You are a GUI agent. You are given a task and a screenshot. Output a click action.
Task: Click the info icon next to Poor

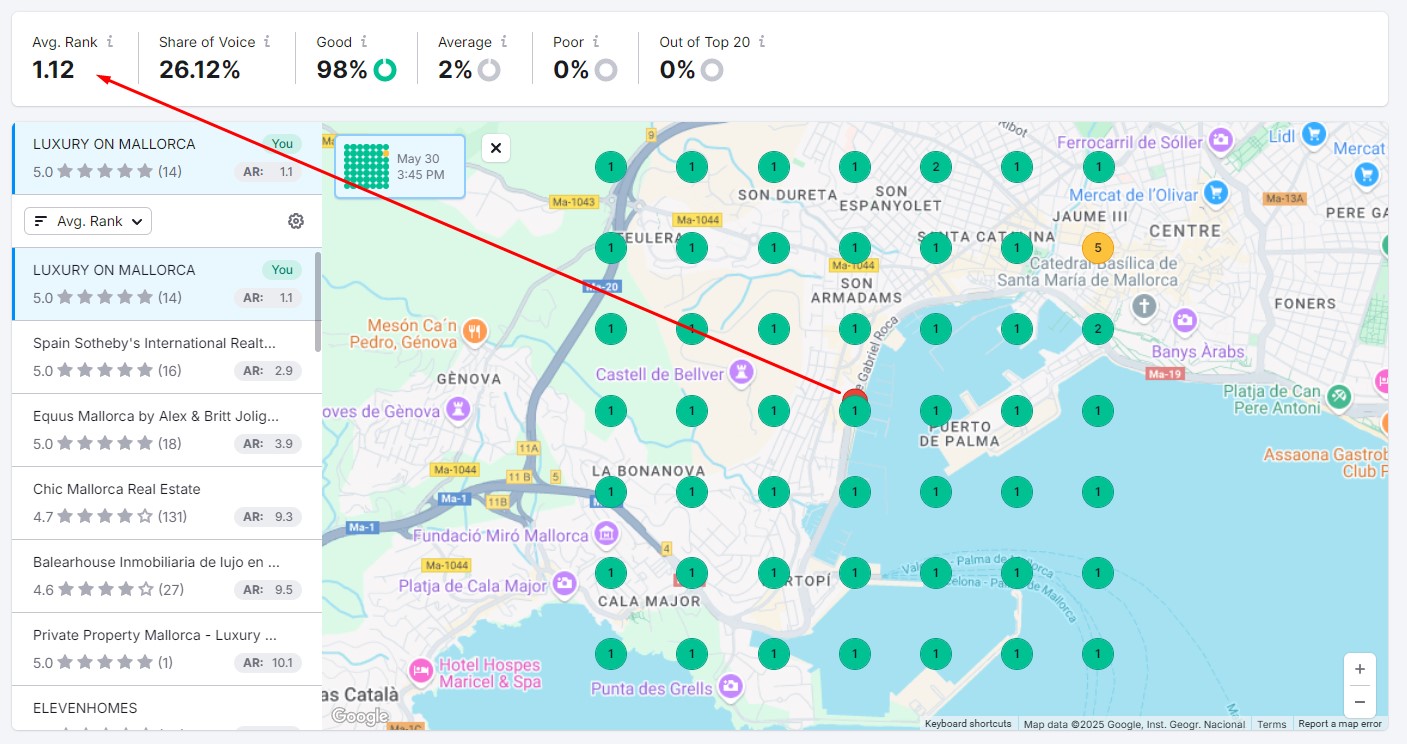point(596,42)
